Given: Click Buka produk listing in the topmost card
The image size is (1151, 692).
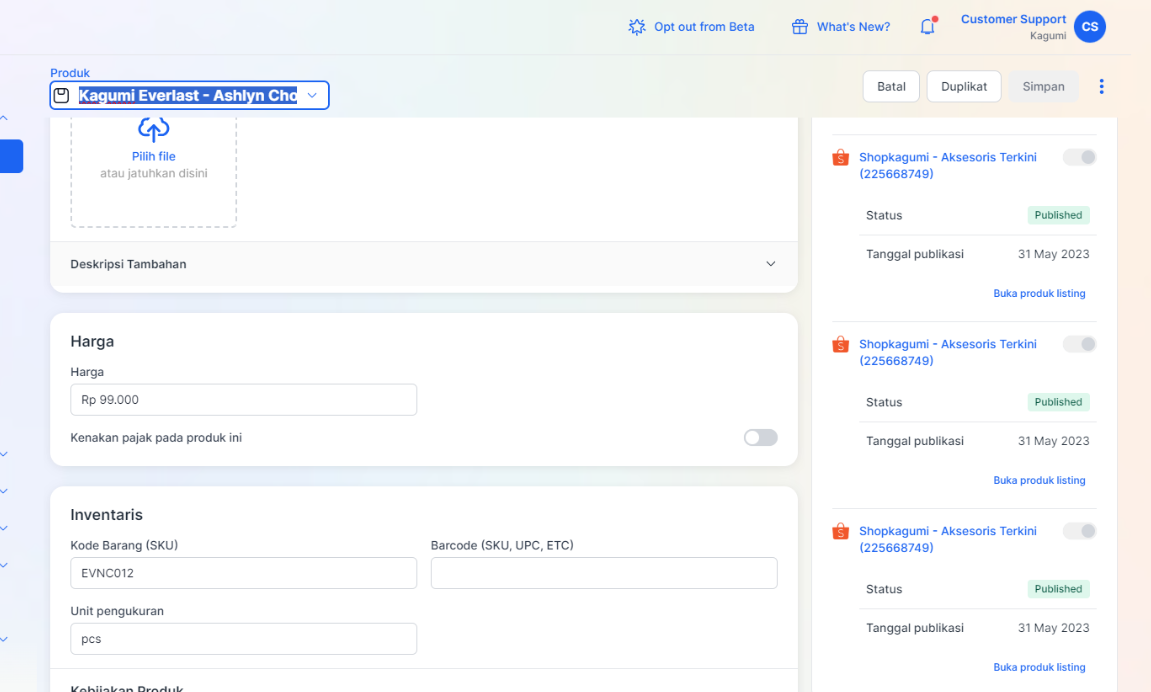Looking at the screenshot, I should pyautogui.click(x=1039, y=294).
